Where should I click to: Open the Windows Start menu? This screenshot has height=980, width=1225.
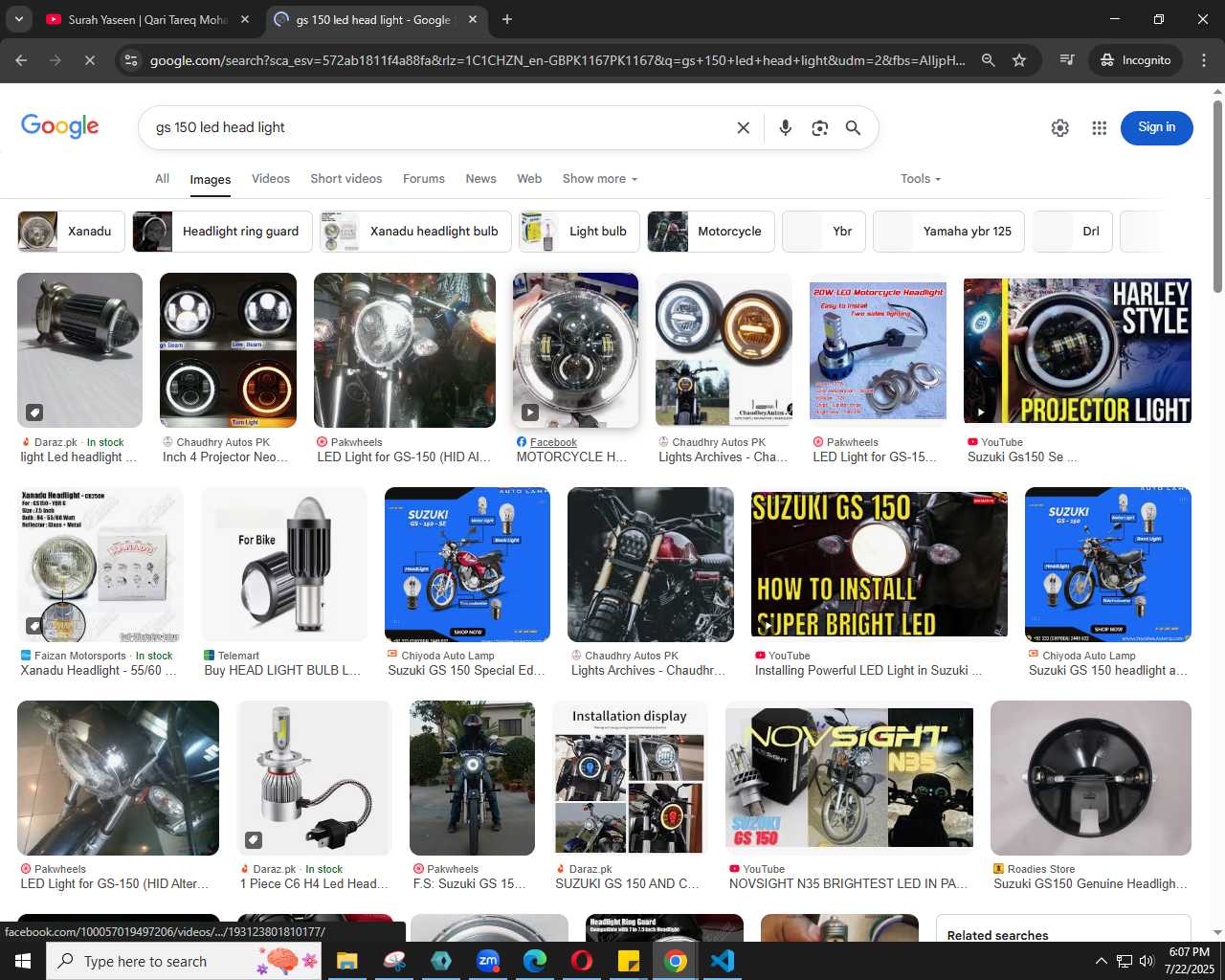[x=22, y=961]
